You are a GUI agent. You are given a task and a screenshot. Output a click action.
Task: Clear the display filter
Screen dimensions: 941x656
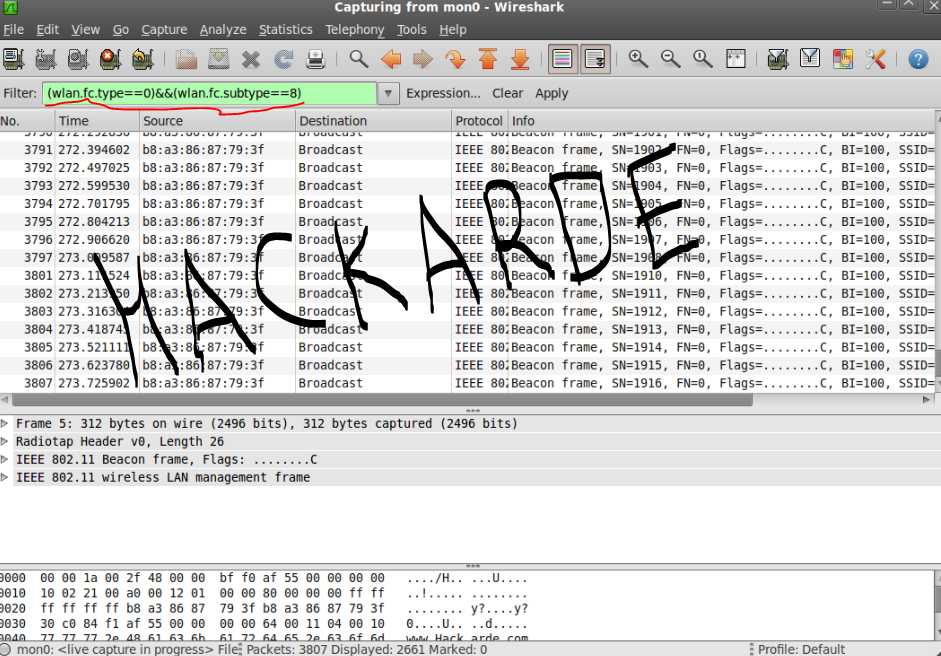click(508, 93)
